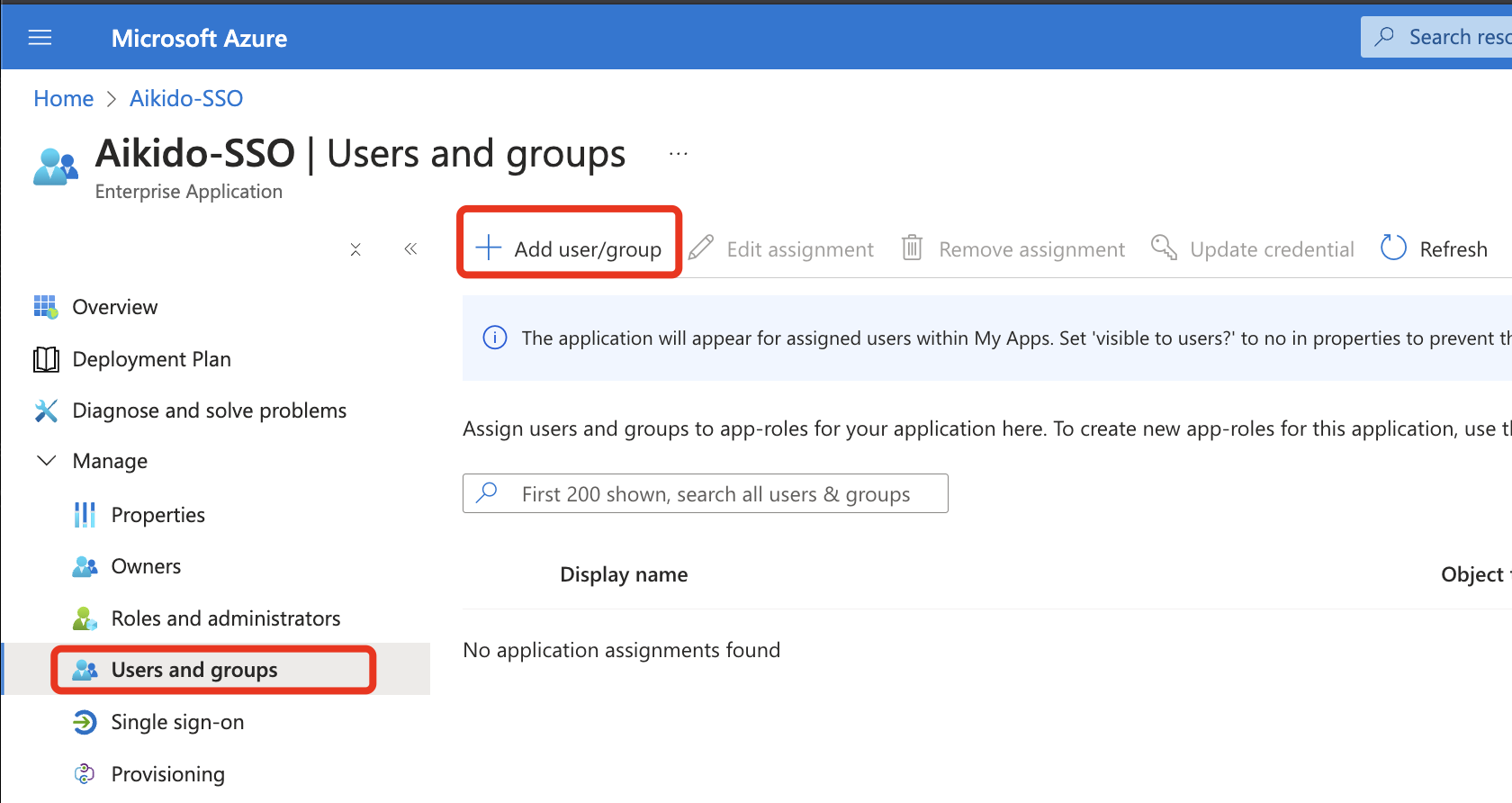The image size is (1512, 803).
Task: Click the Microsoft Azure home title
Action: pos(199,38)
